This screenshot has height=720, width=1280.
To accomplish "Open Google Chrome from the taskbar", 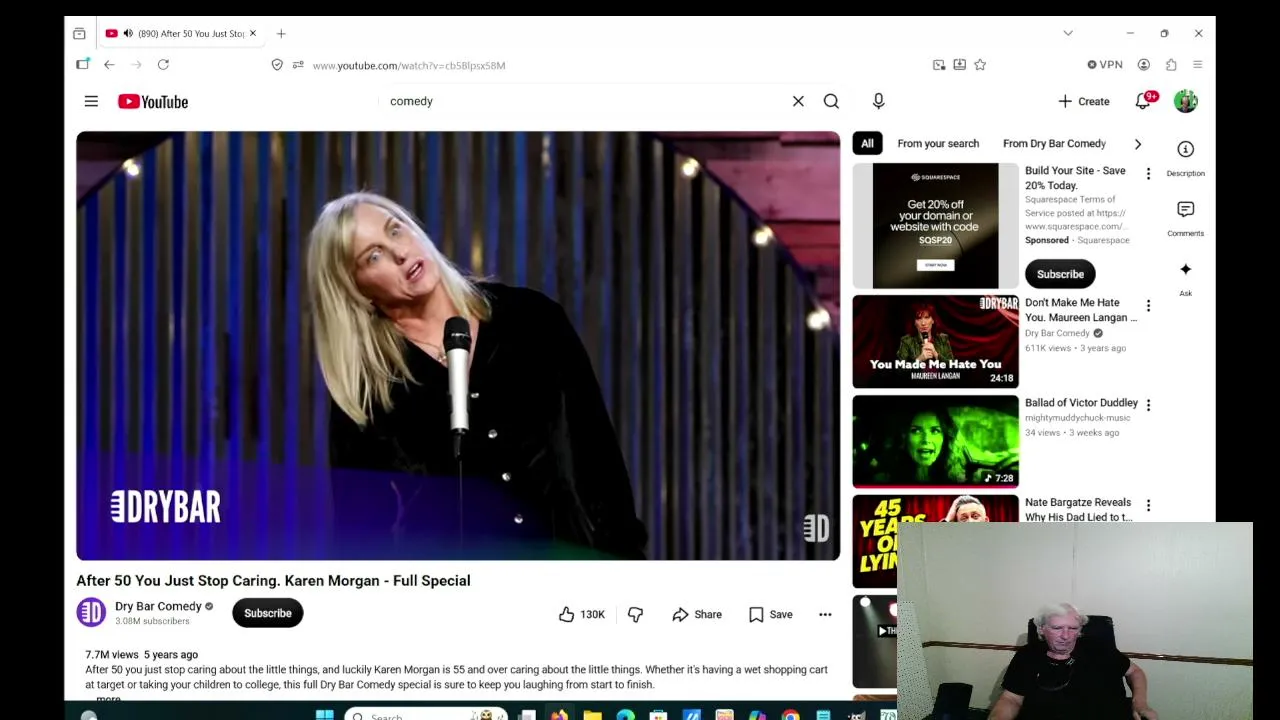I will 791,715.
